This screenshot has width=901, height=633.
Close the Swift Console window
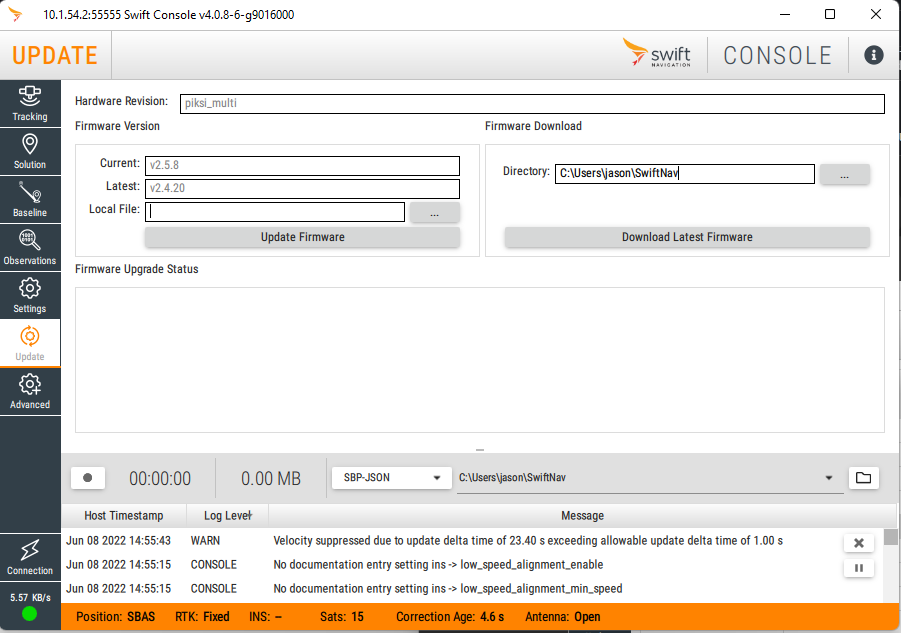(876, 14)
